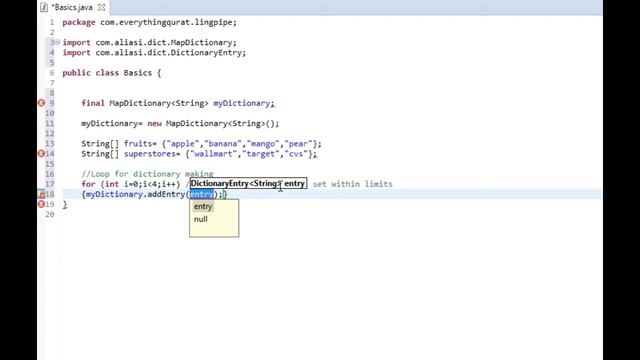Collapse the import block fold on line 3
This screenshot has height=360, width=640.
[x=58, y=42]
